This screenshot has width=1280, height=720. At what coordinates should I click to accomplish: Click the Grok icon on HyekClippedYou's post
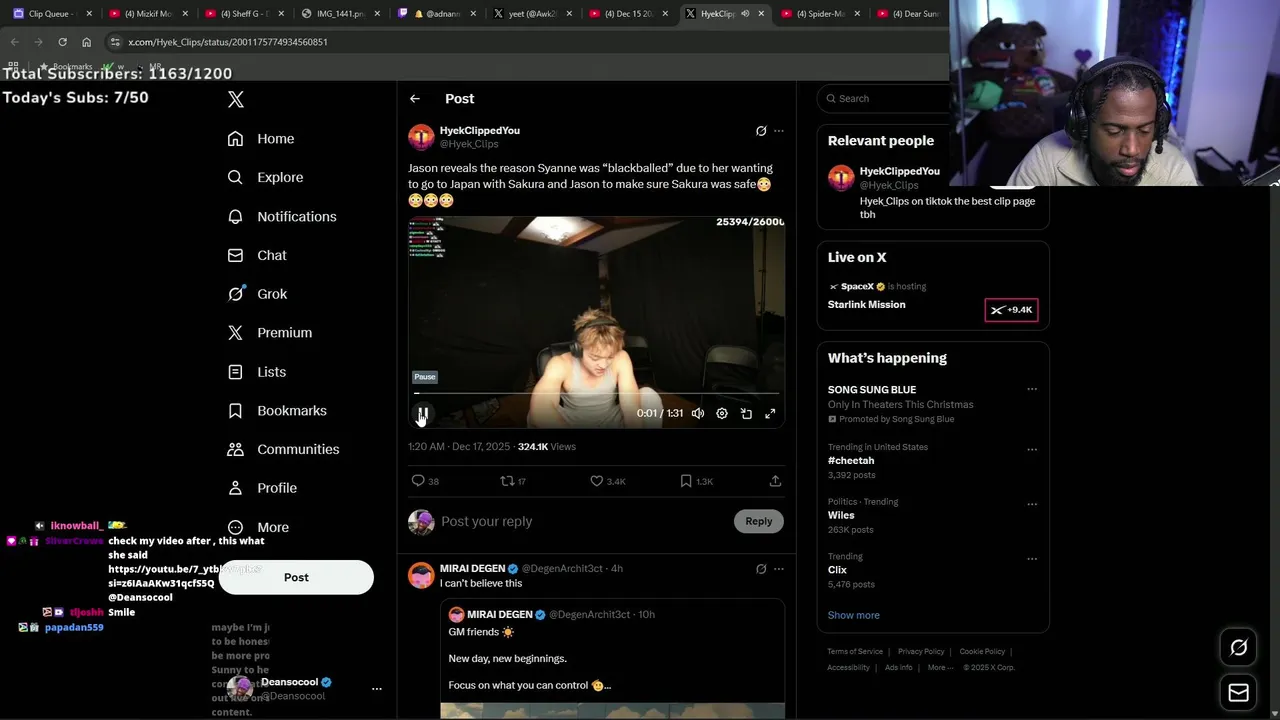761,131
